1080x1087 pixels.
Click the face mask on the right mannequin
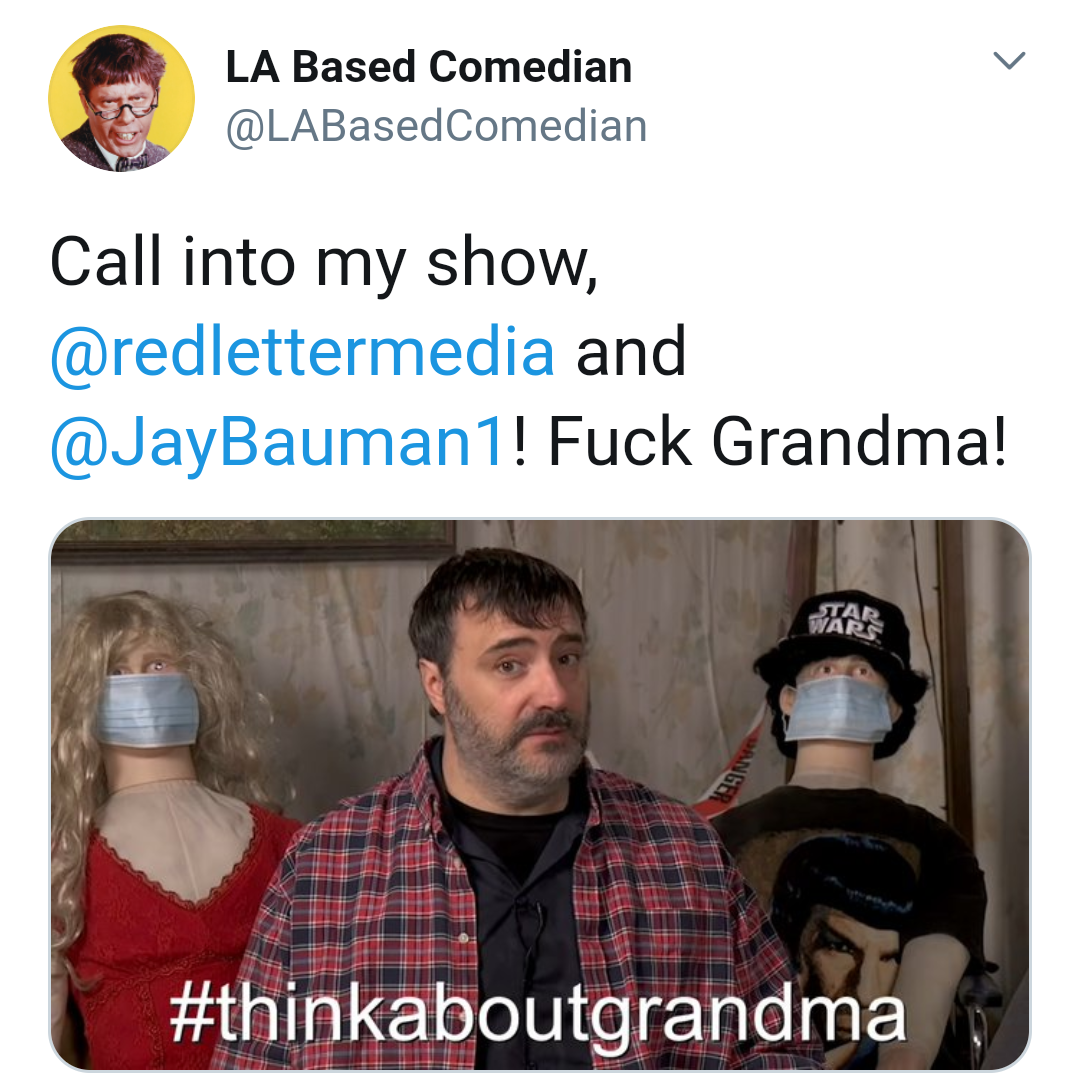(x=837, y=709)
